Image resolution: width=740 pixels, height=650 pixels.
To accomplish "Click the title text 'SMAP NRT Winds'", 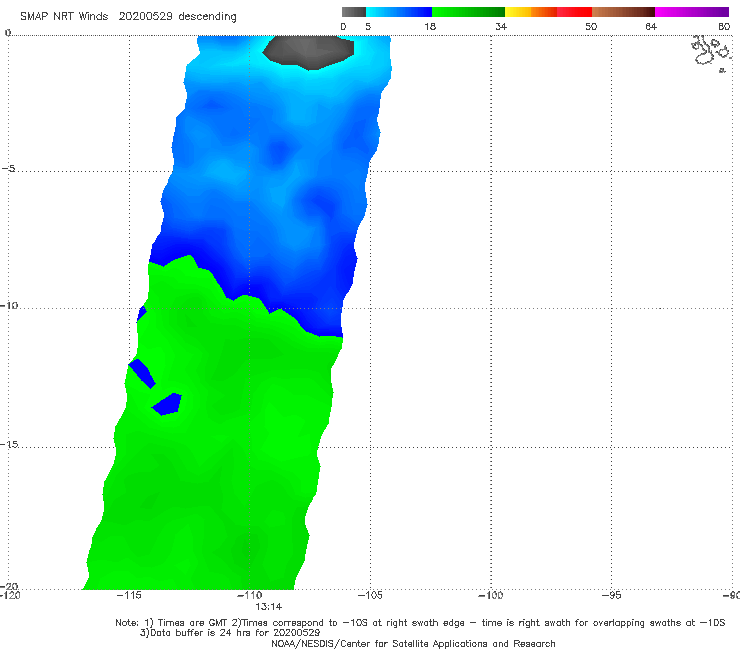I will coord(64,17).
